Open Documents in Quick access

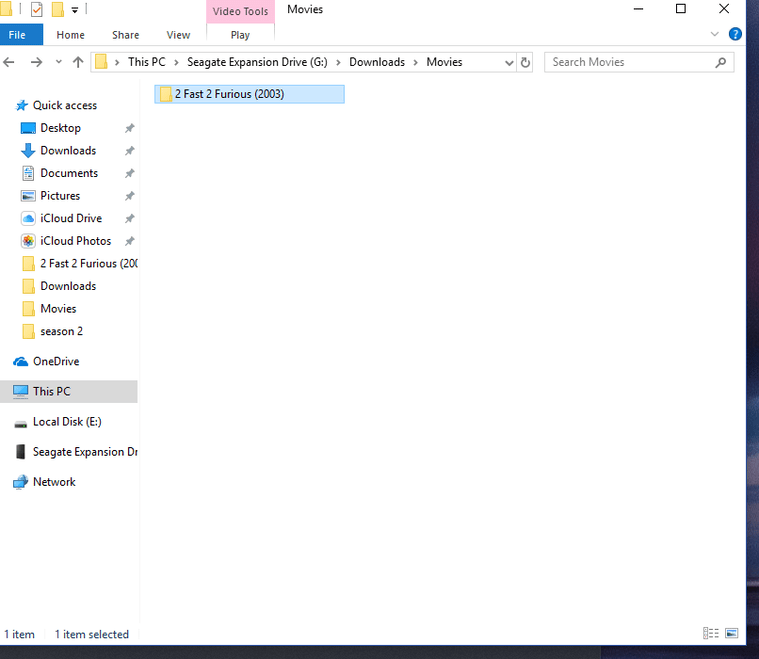[x=69, y=173]
